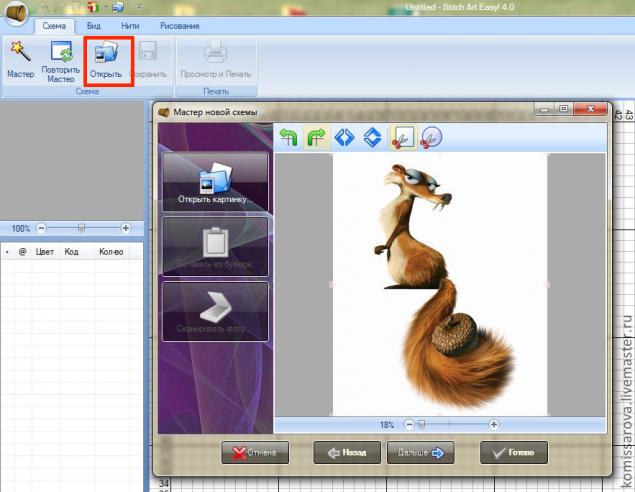The image size is (635, 492).
Task: Click the Сохранить ribbon button
Action: pyautogui.click(x=148, y=60)
